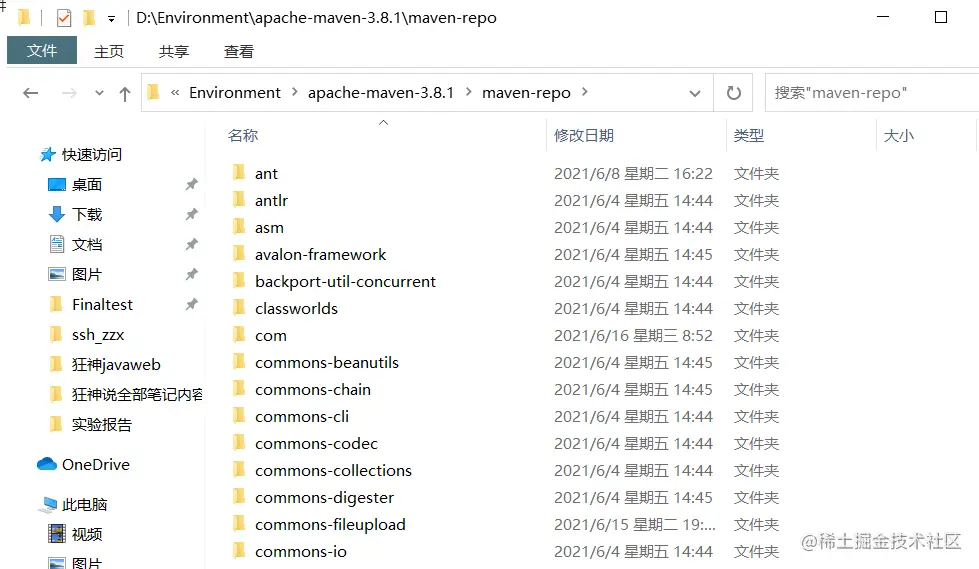
Task: Click date 2021/6/8 星期二 16:22 of ant
Action: point(633,174)
